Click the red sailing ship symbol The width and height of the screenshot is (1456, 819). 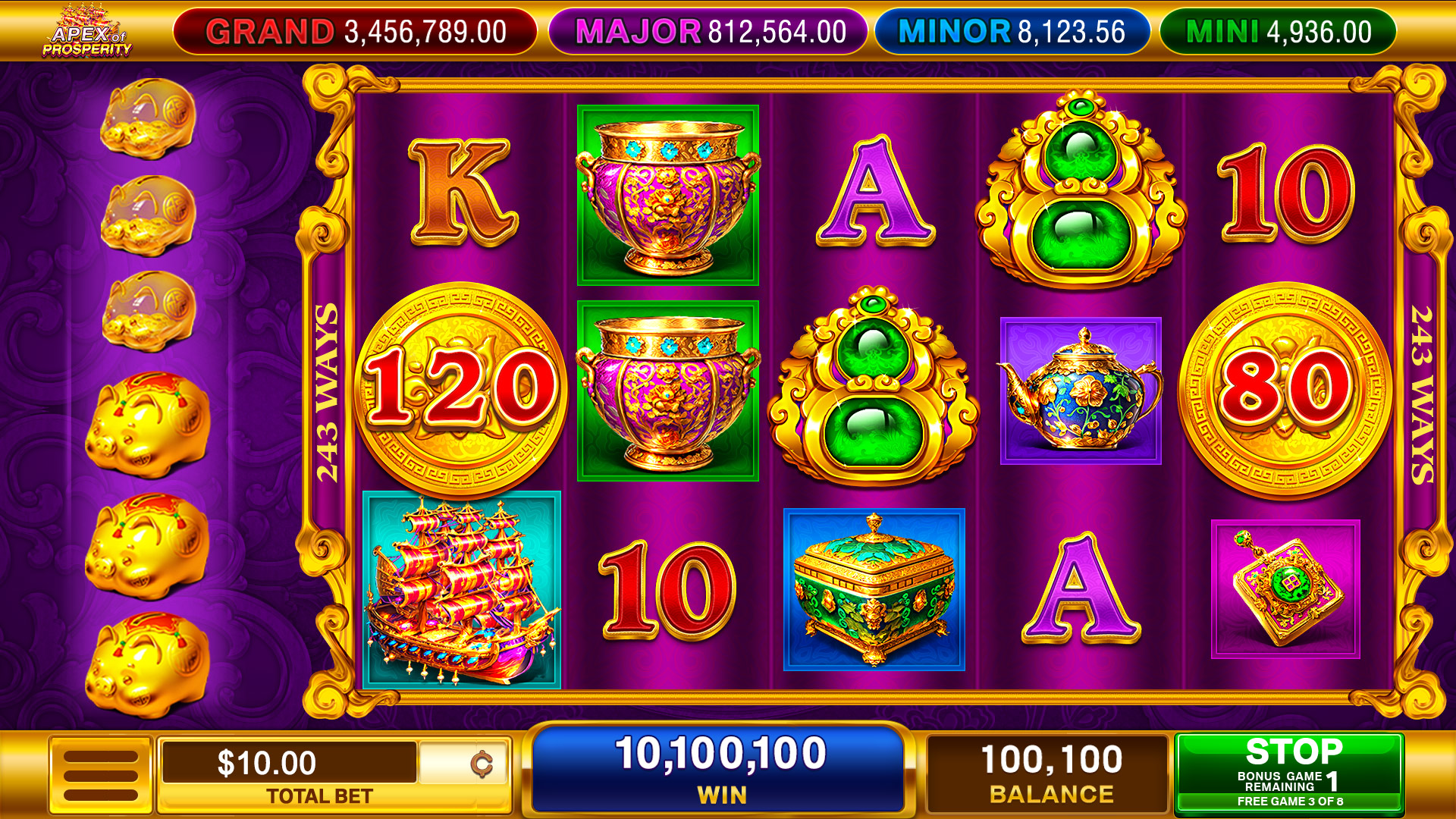462,589
